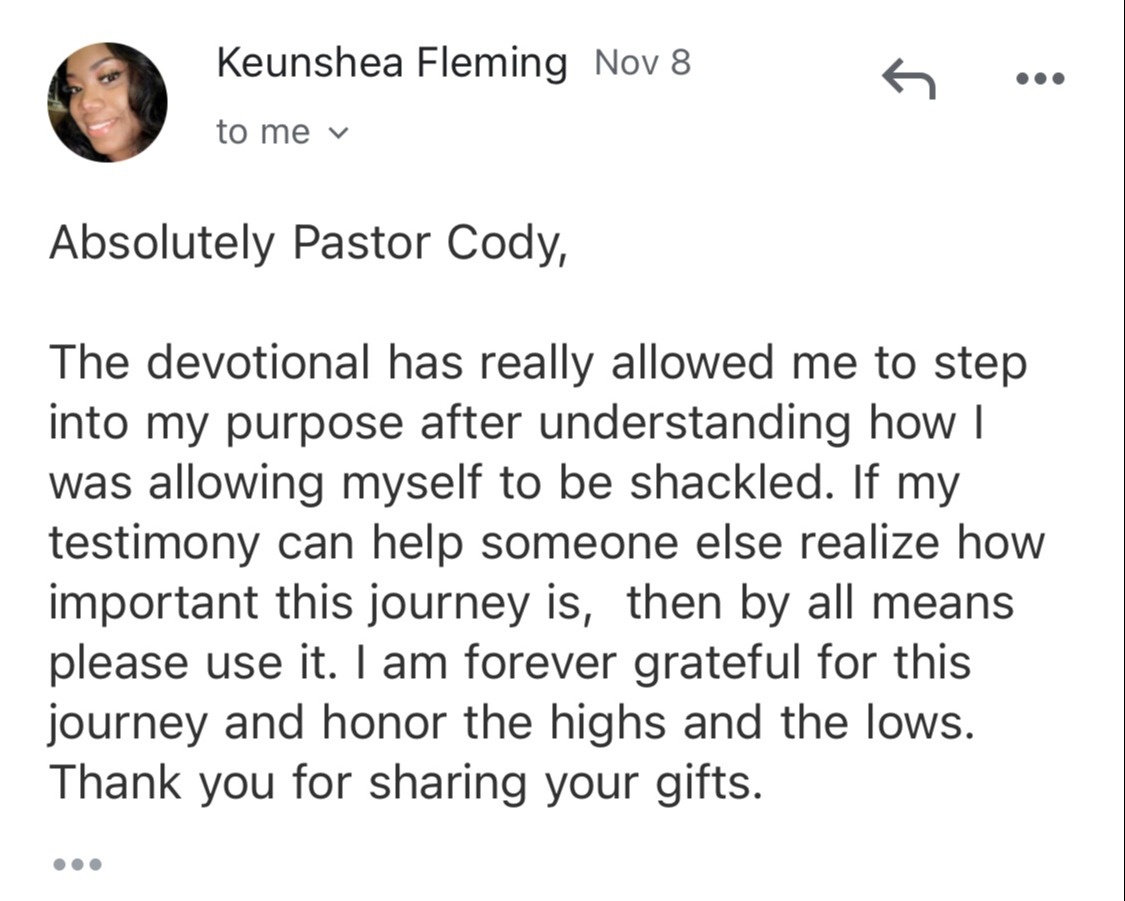The height and width of the screenshot is (901, 1125).
Task: Click the word 'testimony' in the body
Action: 154,543
